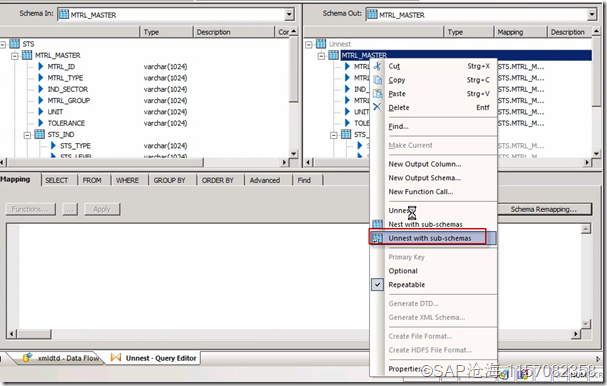Image resolution: width=607 pixels, height=386 pixels.
Task: Click the Cut scissors icon in context menu
Action: 377,66
